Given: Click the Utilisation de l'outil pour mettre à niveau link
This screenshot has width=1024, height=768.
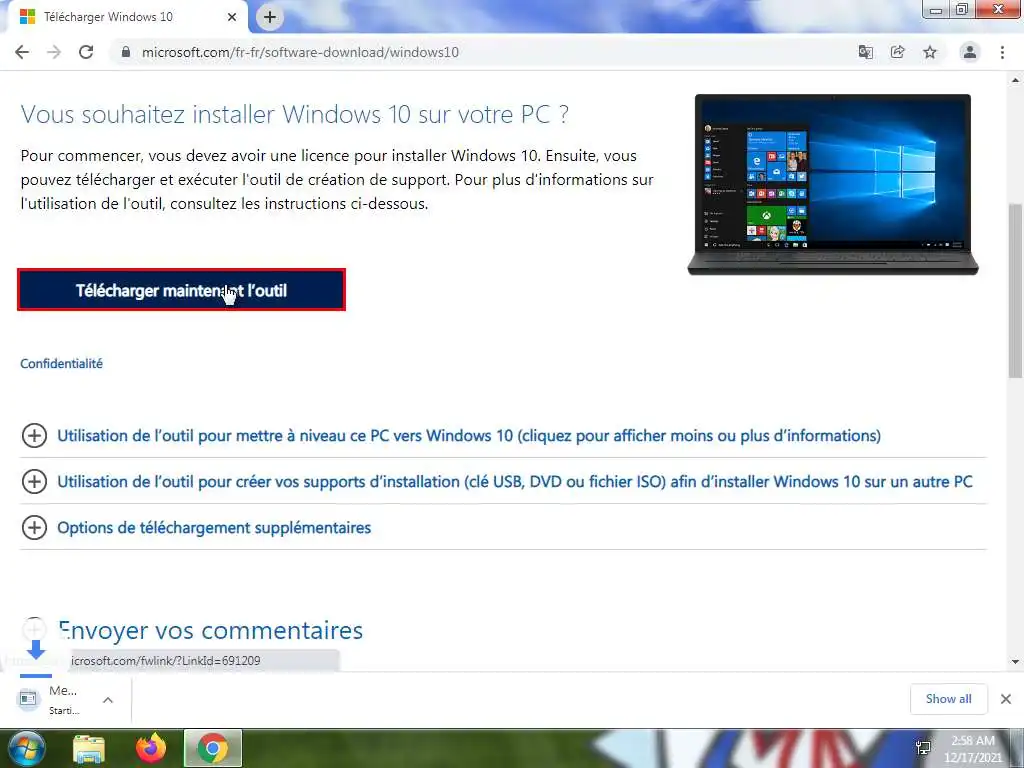Looking at the screenshot, I should coord(469,436).
